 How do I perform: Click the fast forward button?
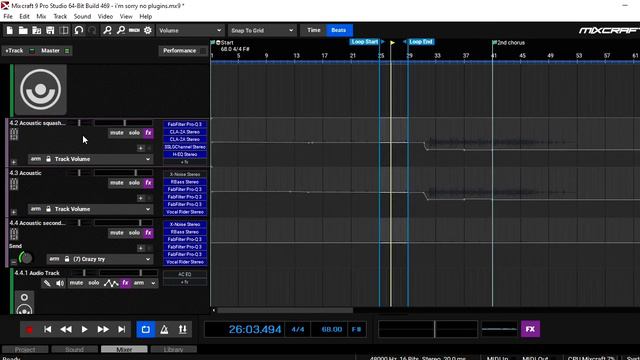pyautogui.click(x=103, y=329)
